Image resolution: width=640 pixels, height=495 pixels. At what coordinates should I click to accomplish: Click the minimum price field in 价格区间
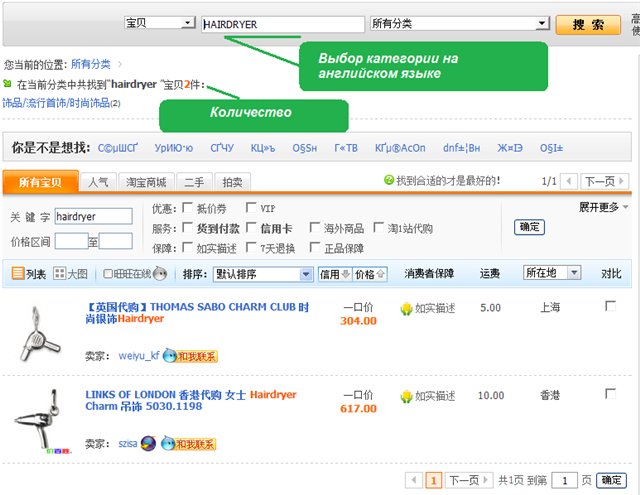coord(71,241)
